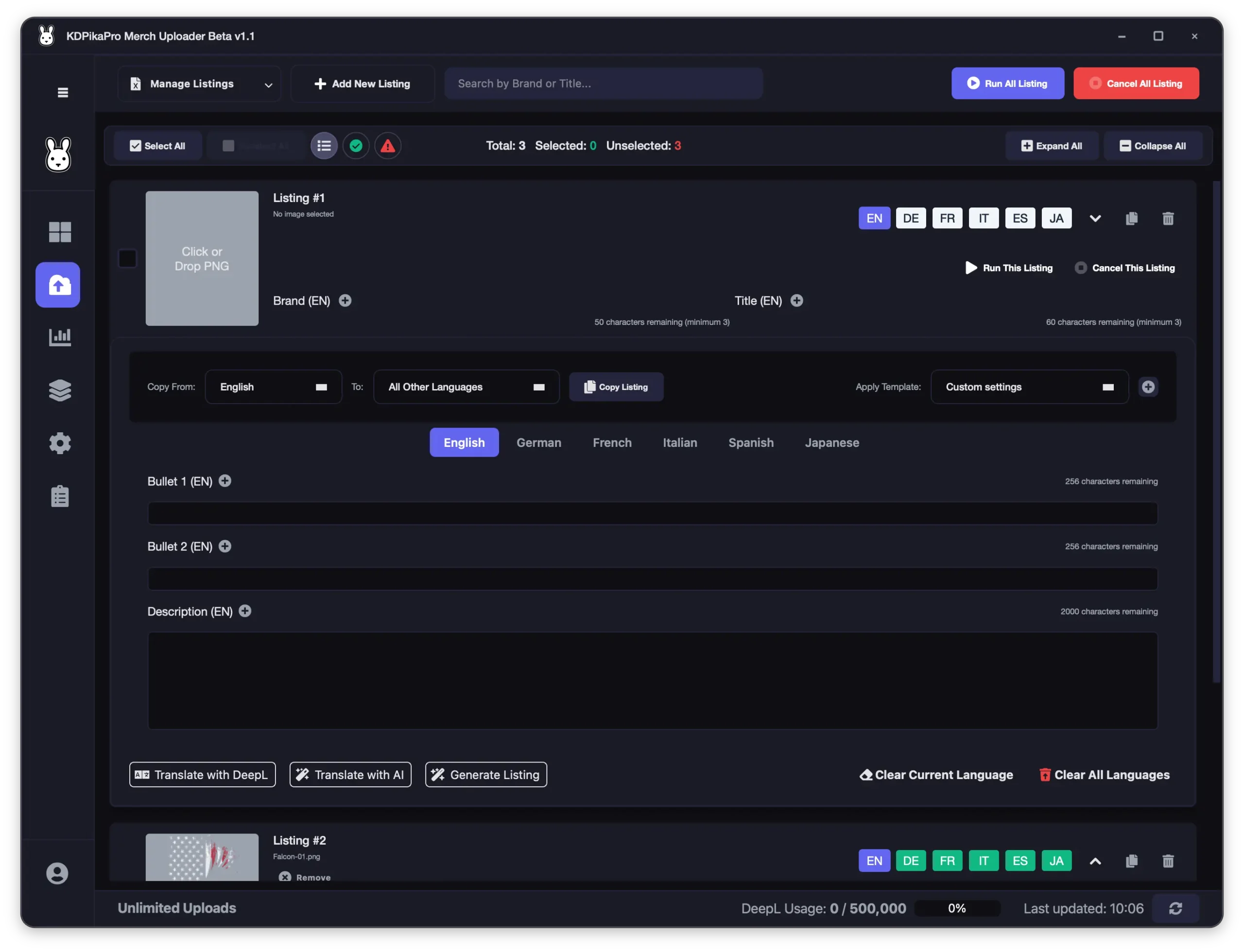This screenshot has width=1244, height=952.
Task: Open Settings via the gear icon
Action: click(x=60, y=443)
